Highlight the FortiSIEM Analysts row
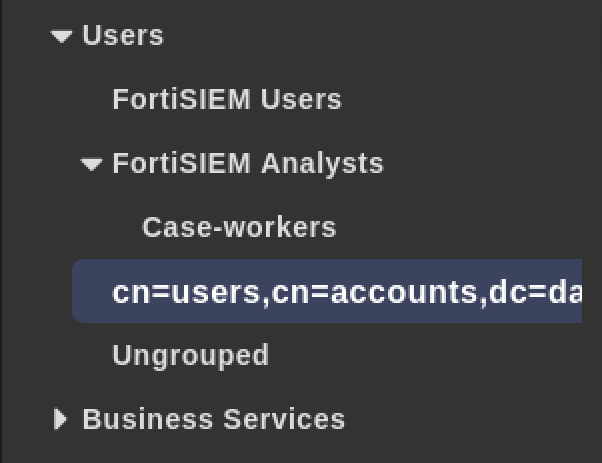Viewport: 602px width, 463px height. click(248, 164)
